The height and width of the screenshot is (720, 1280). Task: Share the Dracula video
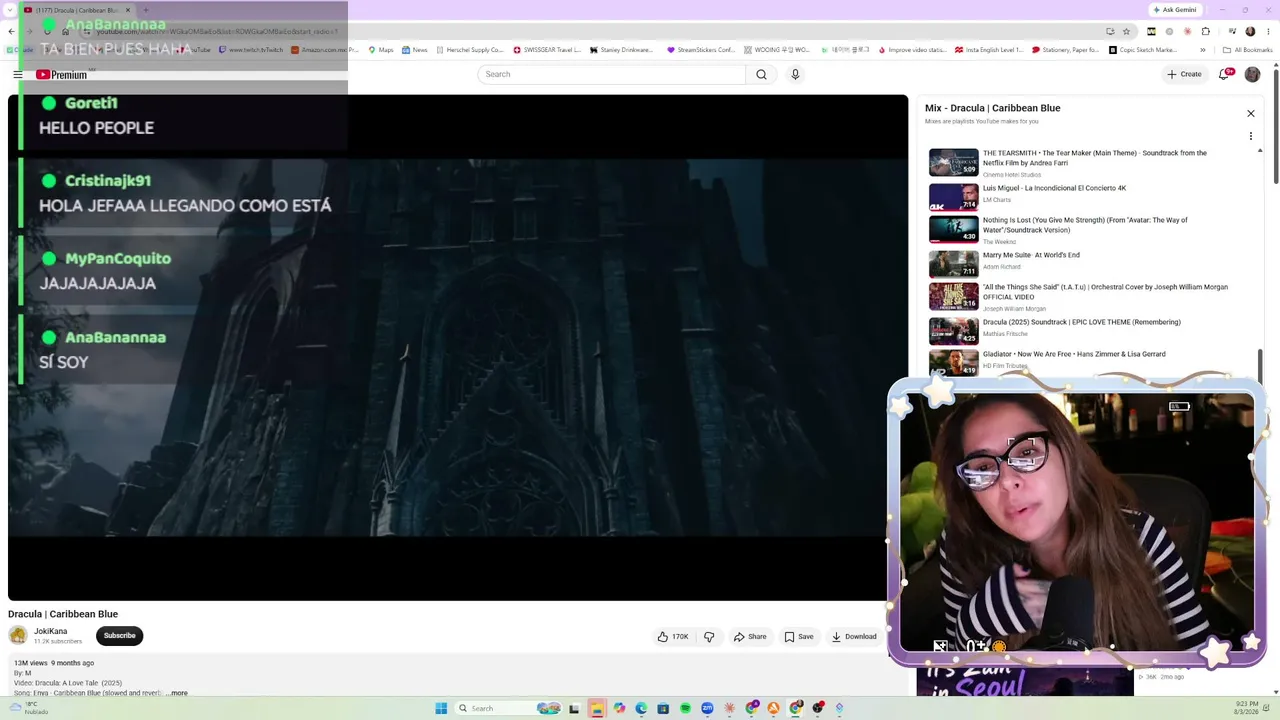[x=750, y=637]
